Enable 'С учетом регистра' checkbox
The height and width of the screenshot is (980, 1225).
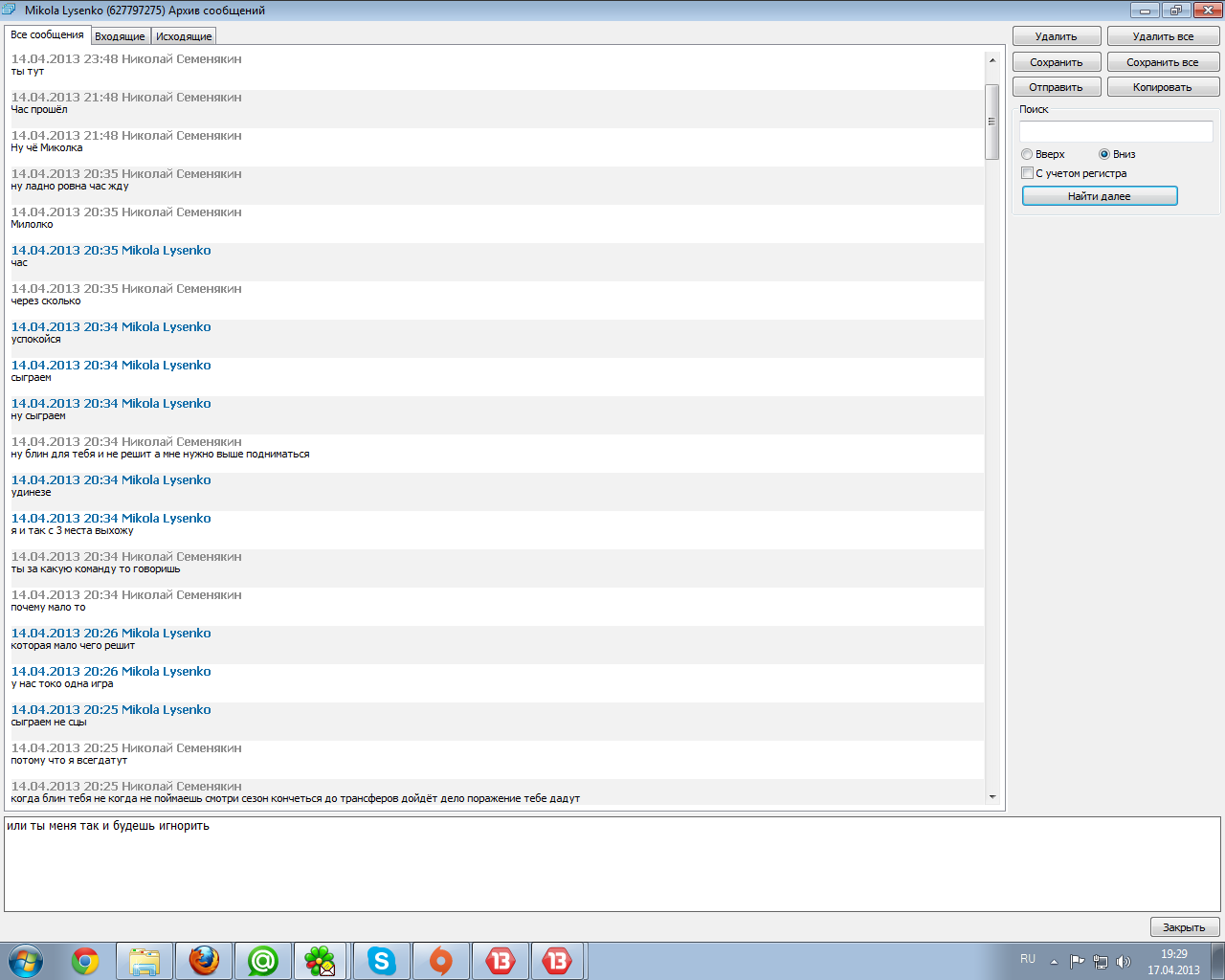[1027, 173]
